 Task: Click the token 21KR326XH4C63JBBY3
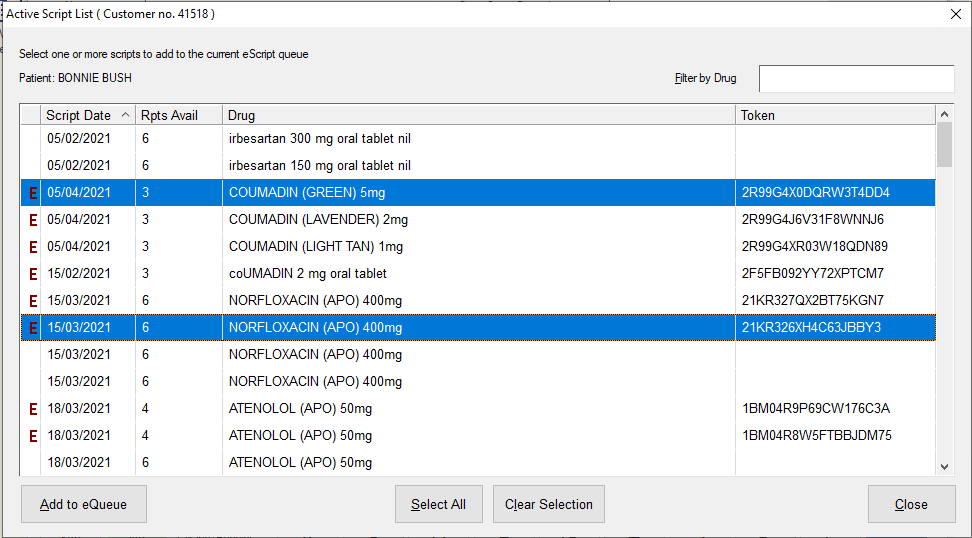(x=811, y=327)
